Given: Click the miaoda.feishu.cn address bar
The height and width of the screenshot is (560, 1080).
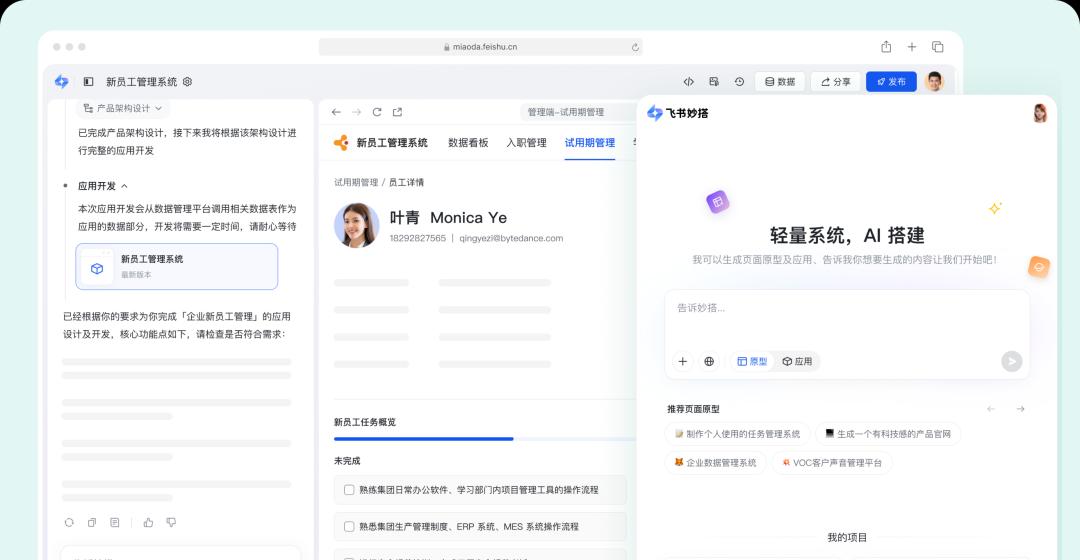Looking at the screenshot, I should coord(480,47).
